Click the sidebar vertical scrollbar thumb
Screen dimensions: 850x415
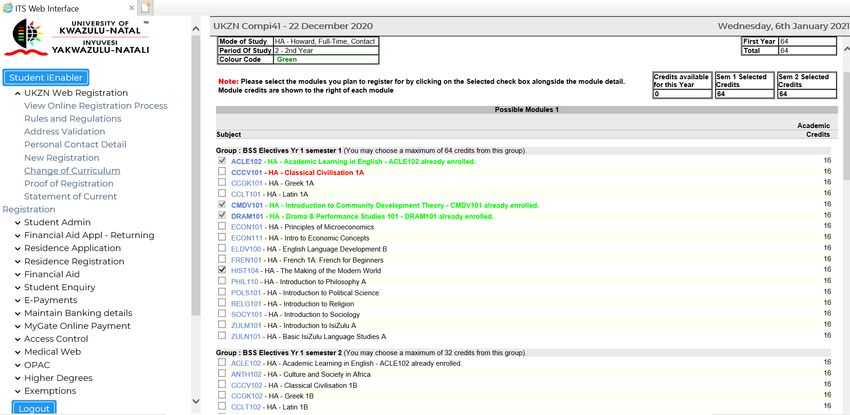[196, 176]
